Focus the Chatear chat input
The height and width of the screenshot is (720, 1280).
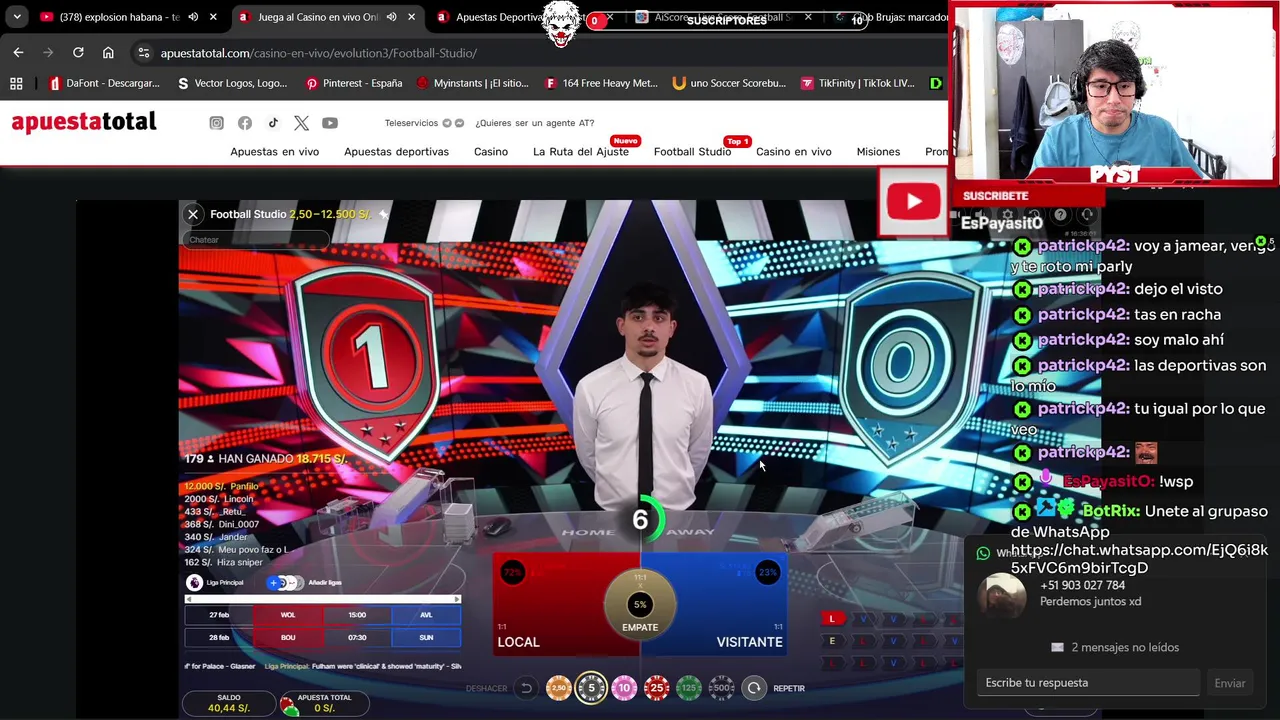(255, 240)
